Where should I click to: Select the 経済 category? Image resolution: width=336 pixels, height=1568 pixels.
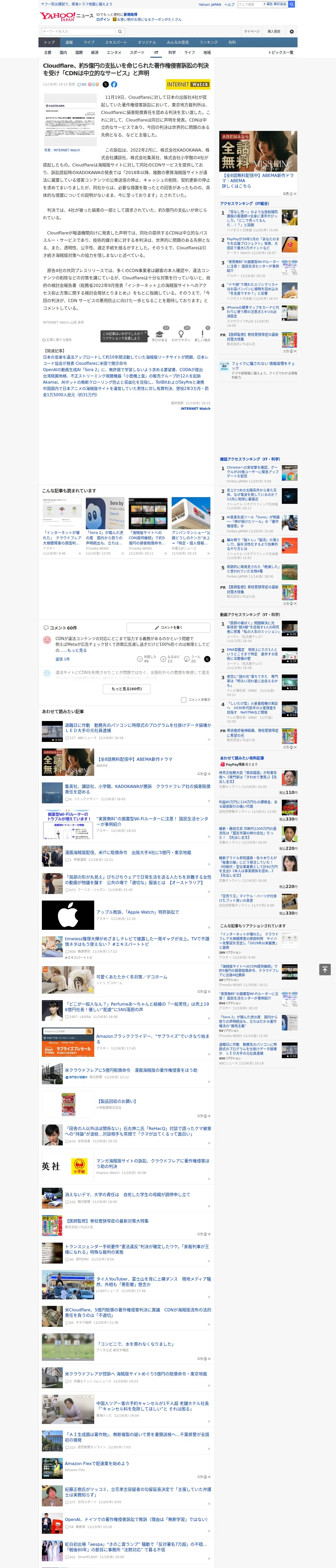point(94,52)
